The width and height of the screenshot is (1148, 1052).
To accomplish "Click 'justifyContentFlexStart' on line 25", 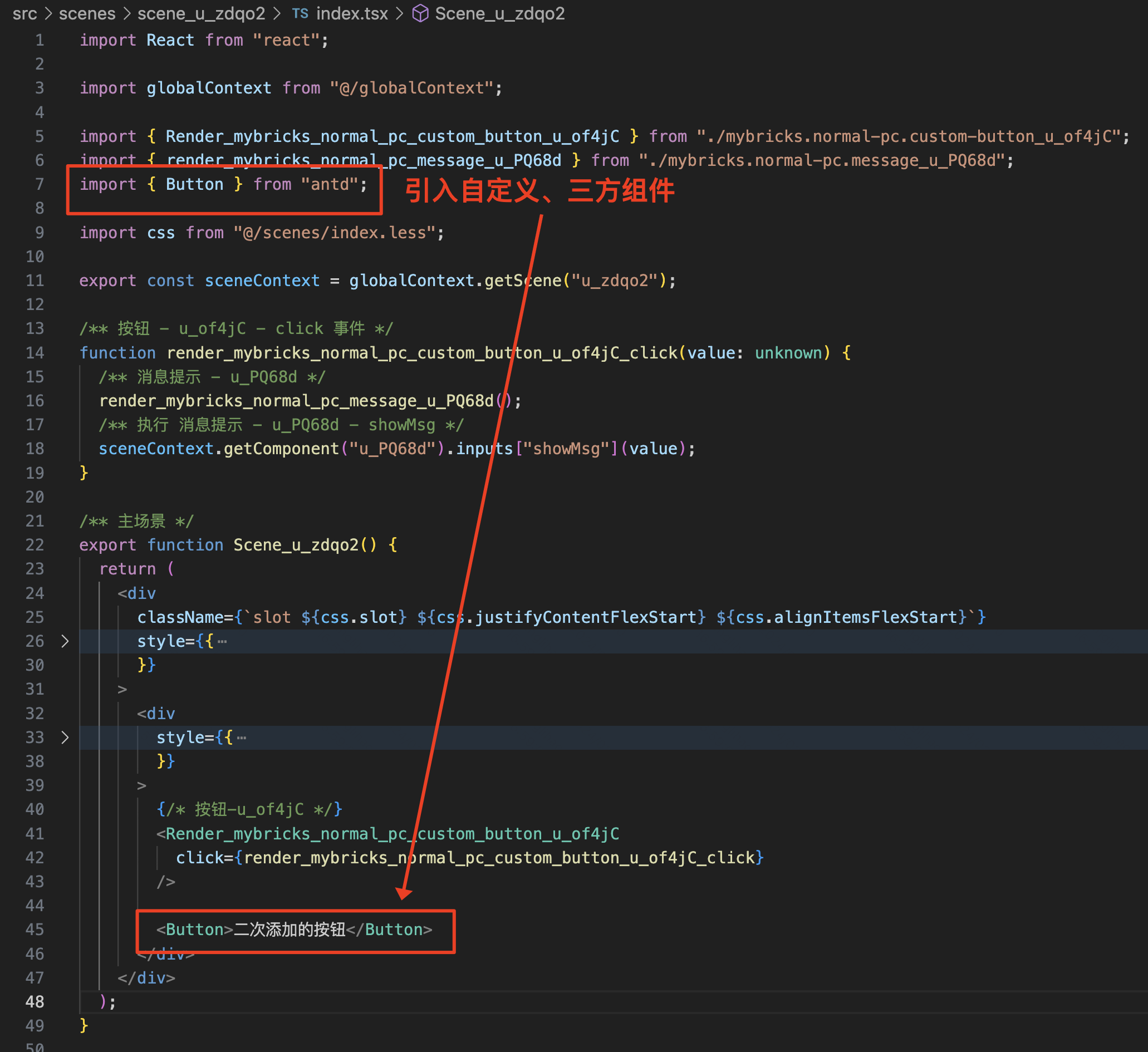I will (x=586, y=618).
